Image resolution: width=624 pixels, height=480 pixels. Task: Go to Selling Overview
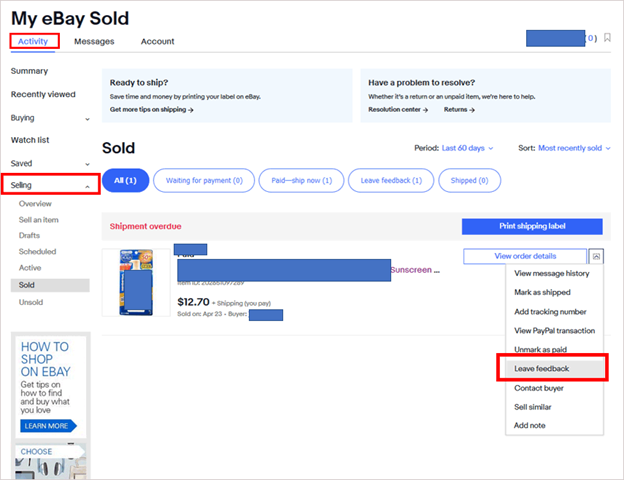pos(35,204)
